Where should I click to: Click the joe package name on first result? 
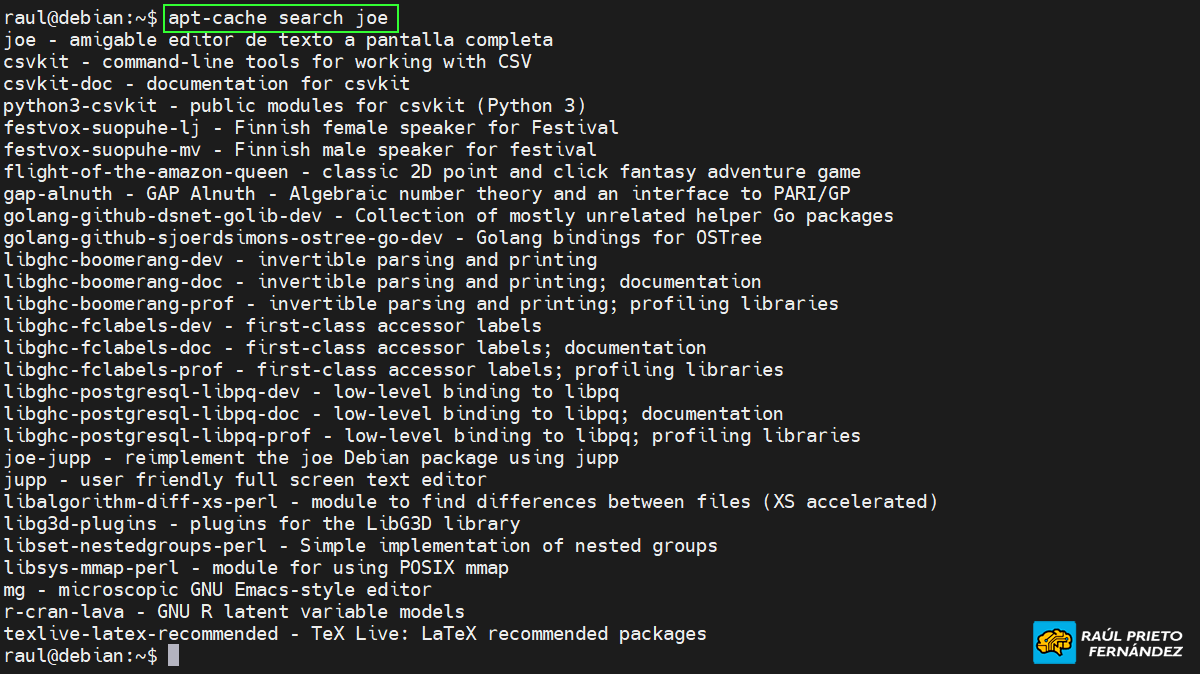pos(20,40)
